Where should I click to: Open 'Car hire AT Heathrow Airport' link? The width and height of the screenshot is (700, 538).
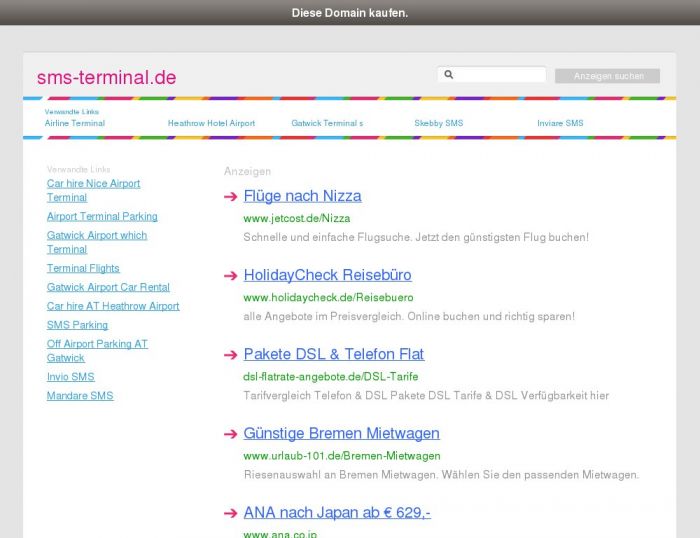[113, 306]
